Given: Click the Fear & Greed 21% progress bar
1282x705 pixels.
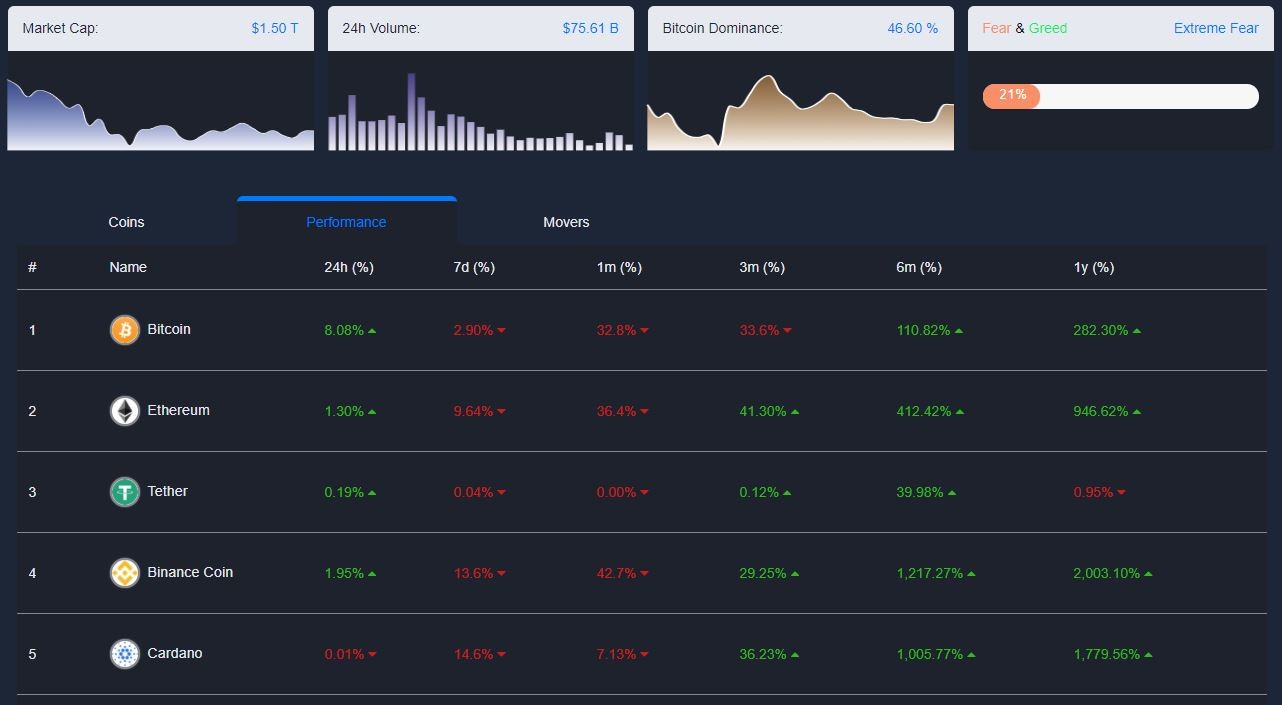Looking at the screenshot, I should pyautogui.click(x=1120, y=96).
